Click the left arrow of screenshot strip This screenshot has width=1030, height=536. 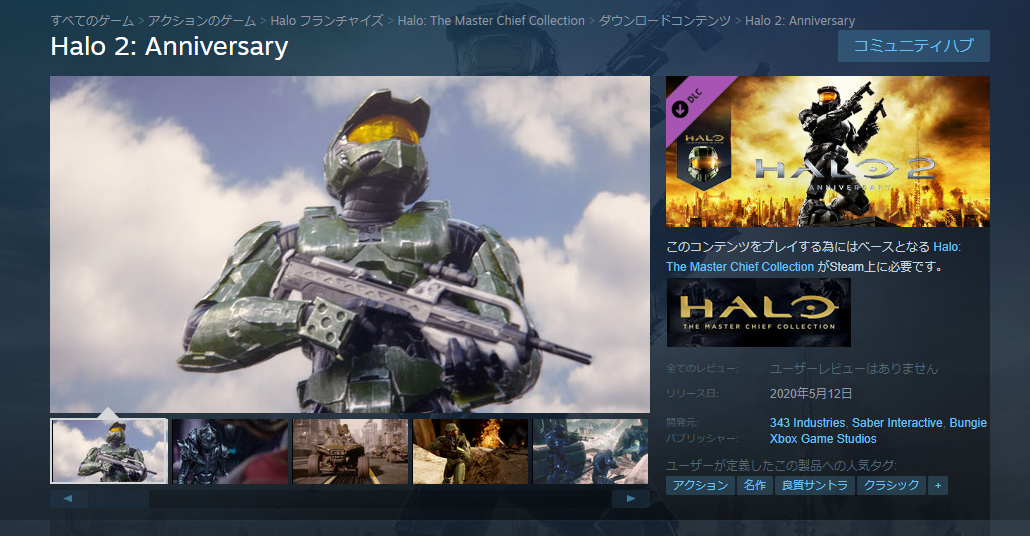click(68, 499)
